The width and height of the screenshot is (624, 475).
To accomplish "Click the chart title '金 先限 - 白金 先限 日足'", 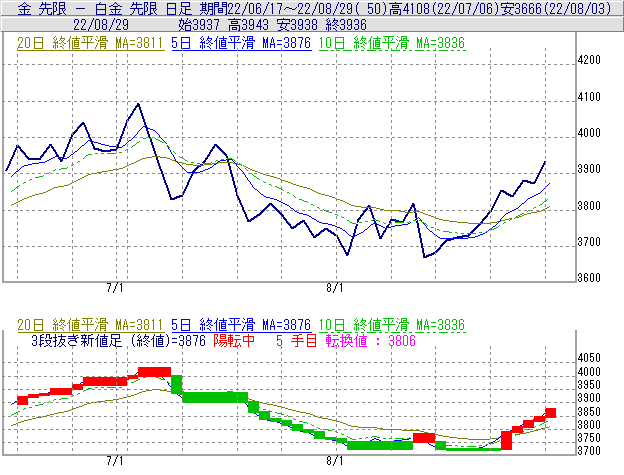I will (105, 8).
